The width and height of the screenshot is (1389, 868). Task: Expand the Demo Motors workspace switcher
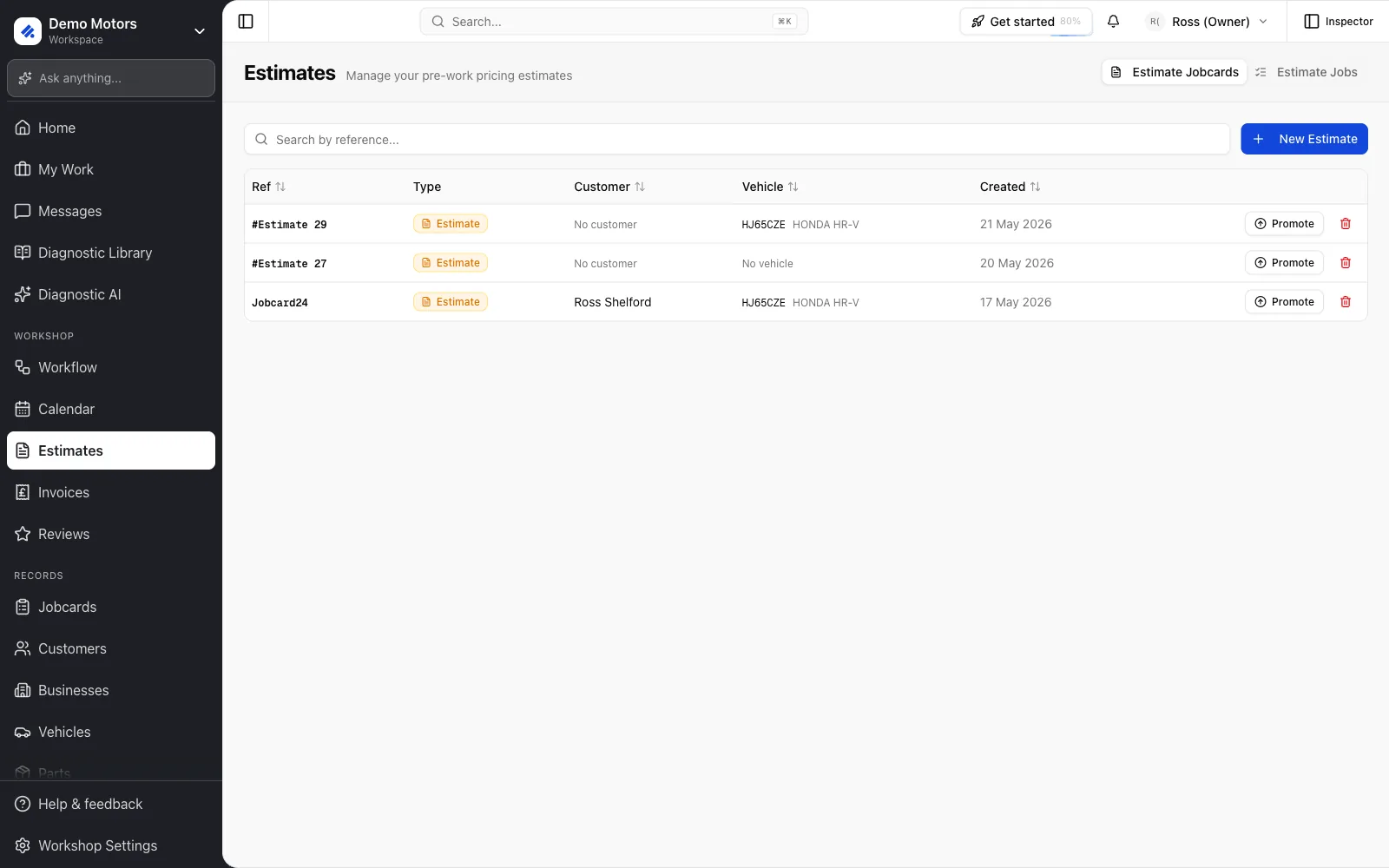tap(200, 31)
